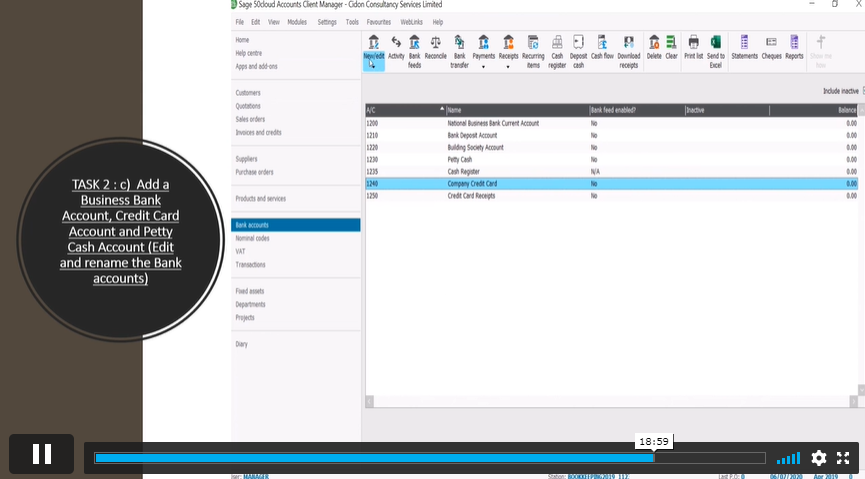
Task: Go to Home in the sidebar
Action: [x=242, y=40]
